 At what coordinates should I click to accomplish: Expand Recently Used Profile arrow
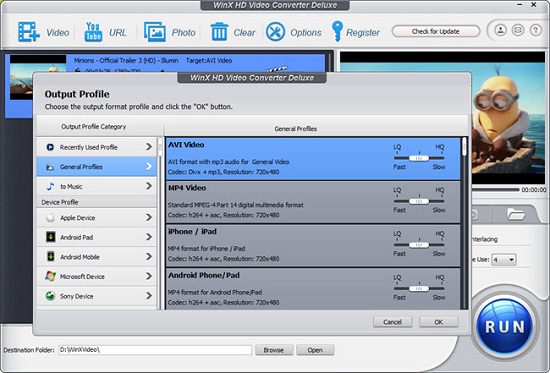pyautogui.click(x=149, y=147)
